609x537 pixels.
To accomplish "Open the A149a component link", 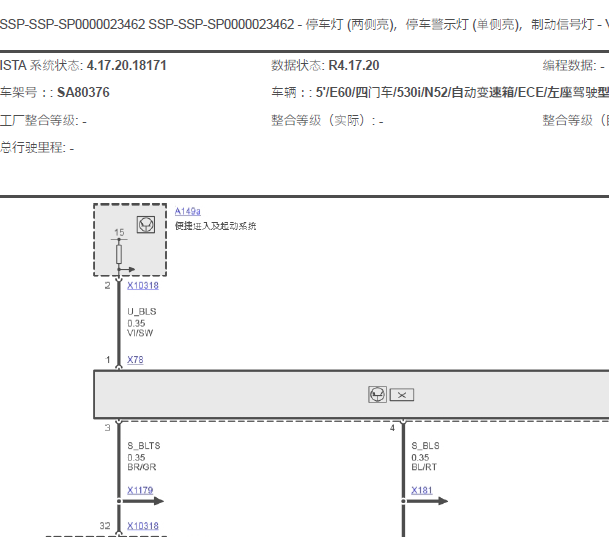I will coord(188,211).
